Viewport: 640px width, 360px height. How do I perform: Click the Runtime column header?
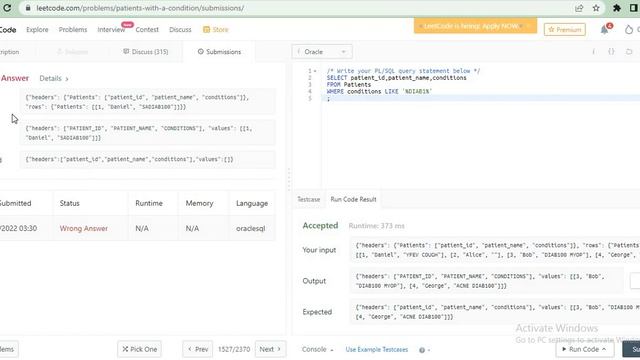[x=149, y=203]
